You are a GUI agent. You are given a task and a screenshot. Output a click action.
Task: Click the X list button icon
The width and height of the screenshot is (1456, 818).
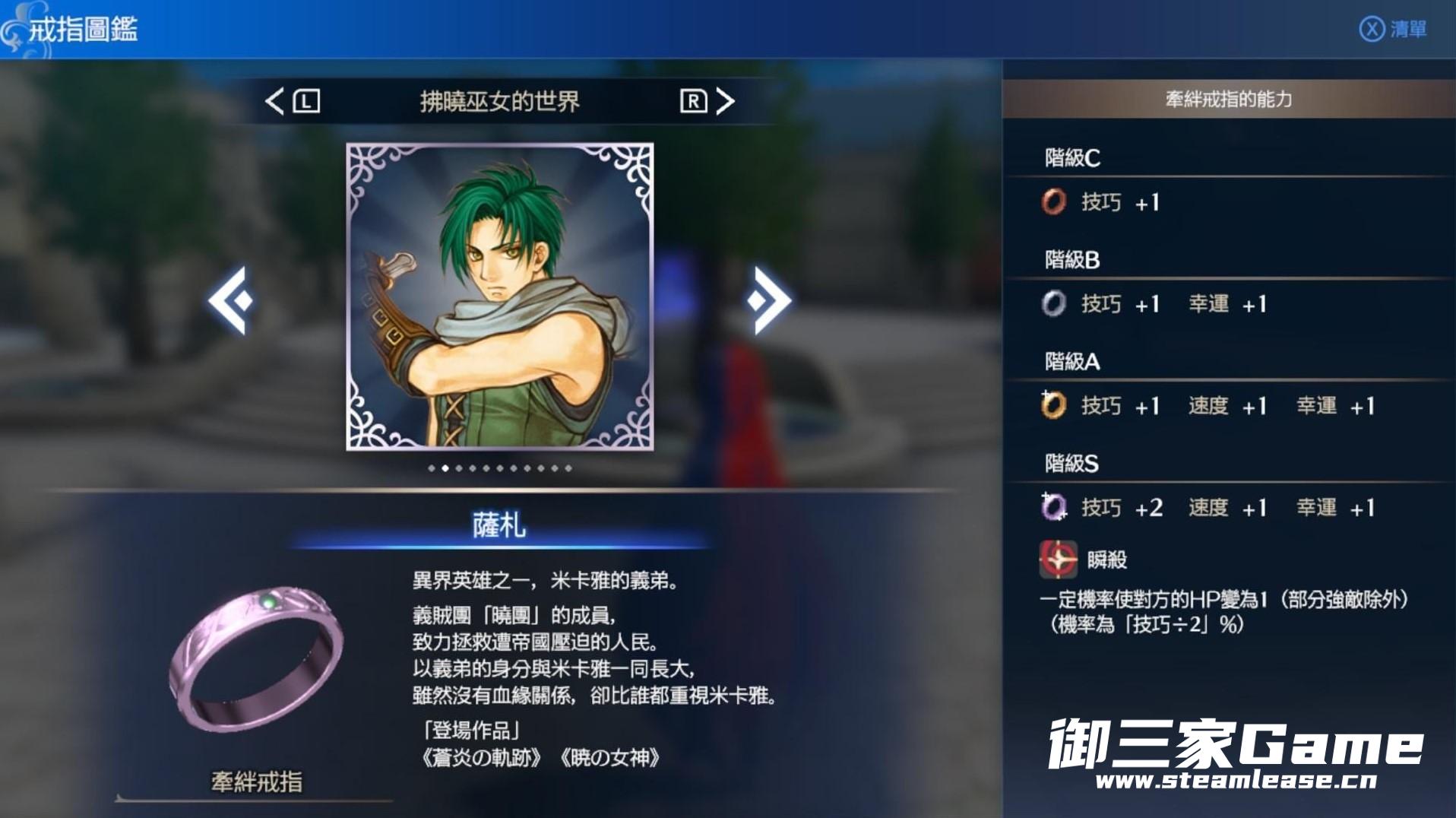(1371, 30)
